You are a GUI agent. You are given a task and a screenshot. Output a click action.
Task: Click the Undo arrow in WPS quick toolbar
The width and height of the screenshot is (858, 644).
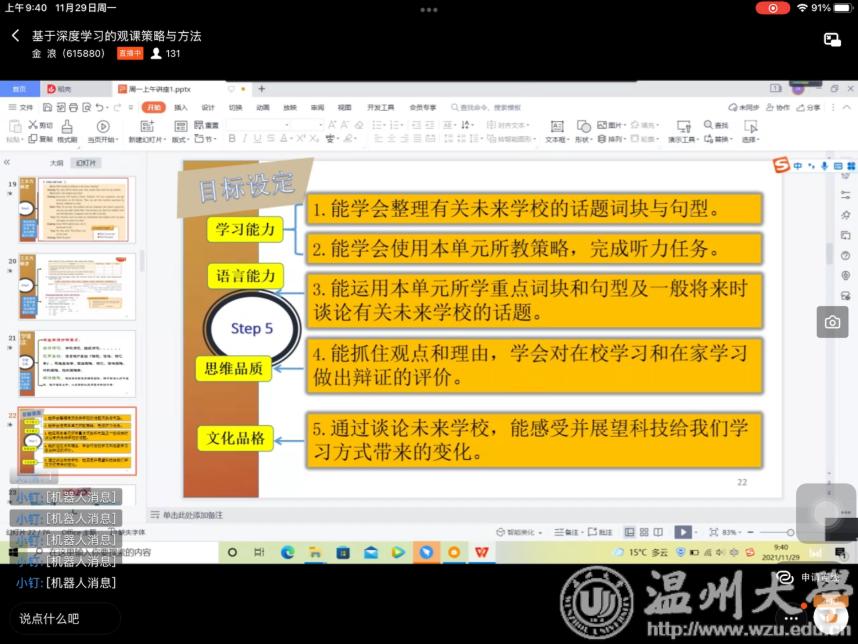[x=99, y=107]
